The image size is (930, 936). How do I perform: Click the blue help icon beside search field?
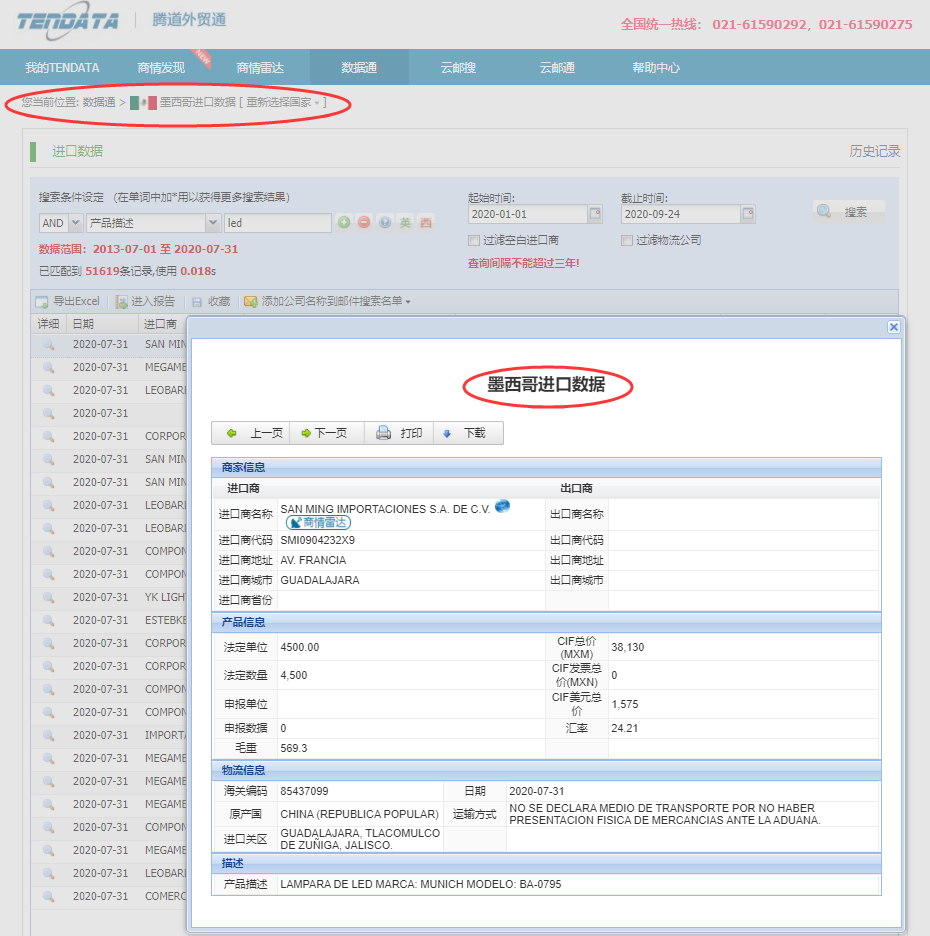[384, 223]
